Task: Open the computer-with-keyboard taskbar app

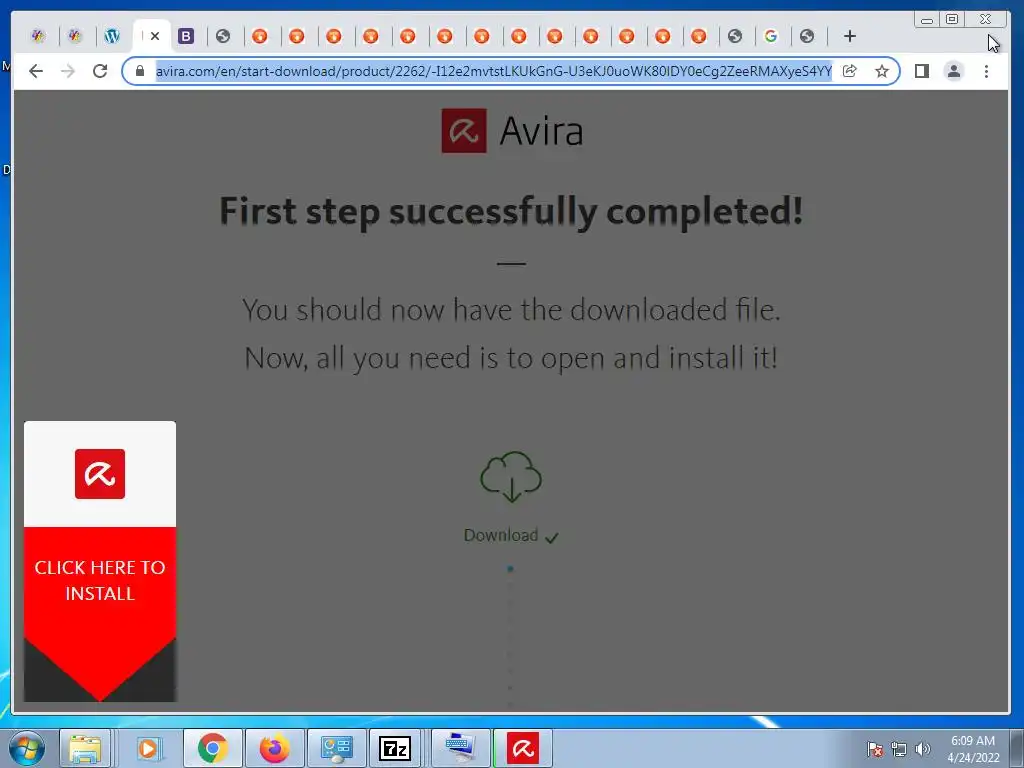Action: (x=460, y=748)
